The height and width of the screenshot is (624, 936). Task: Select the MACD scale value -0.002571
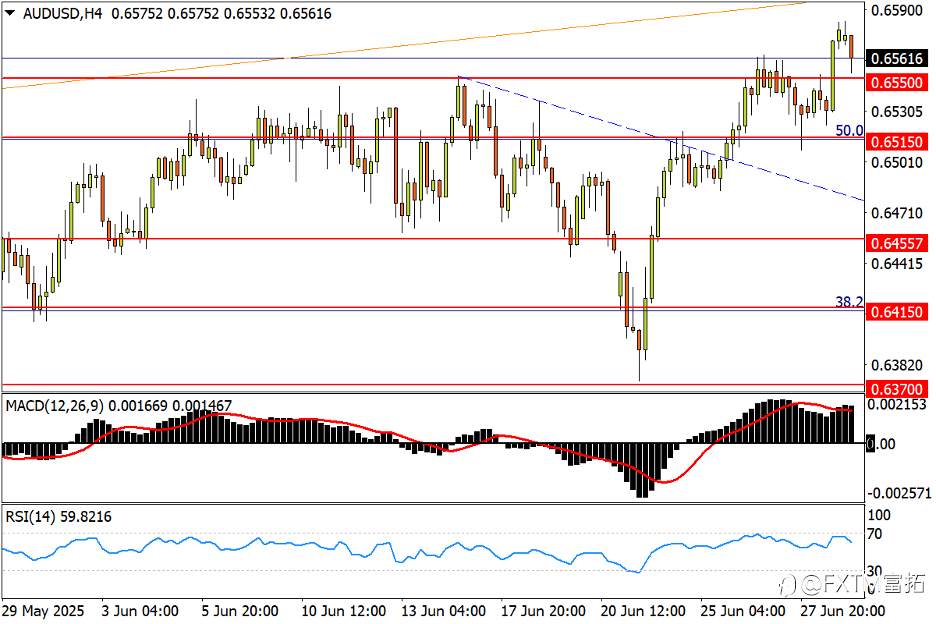pyautogui.click(x=898, y=493)
